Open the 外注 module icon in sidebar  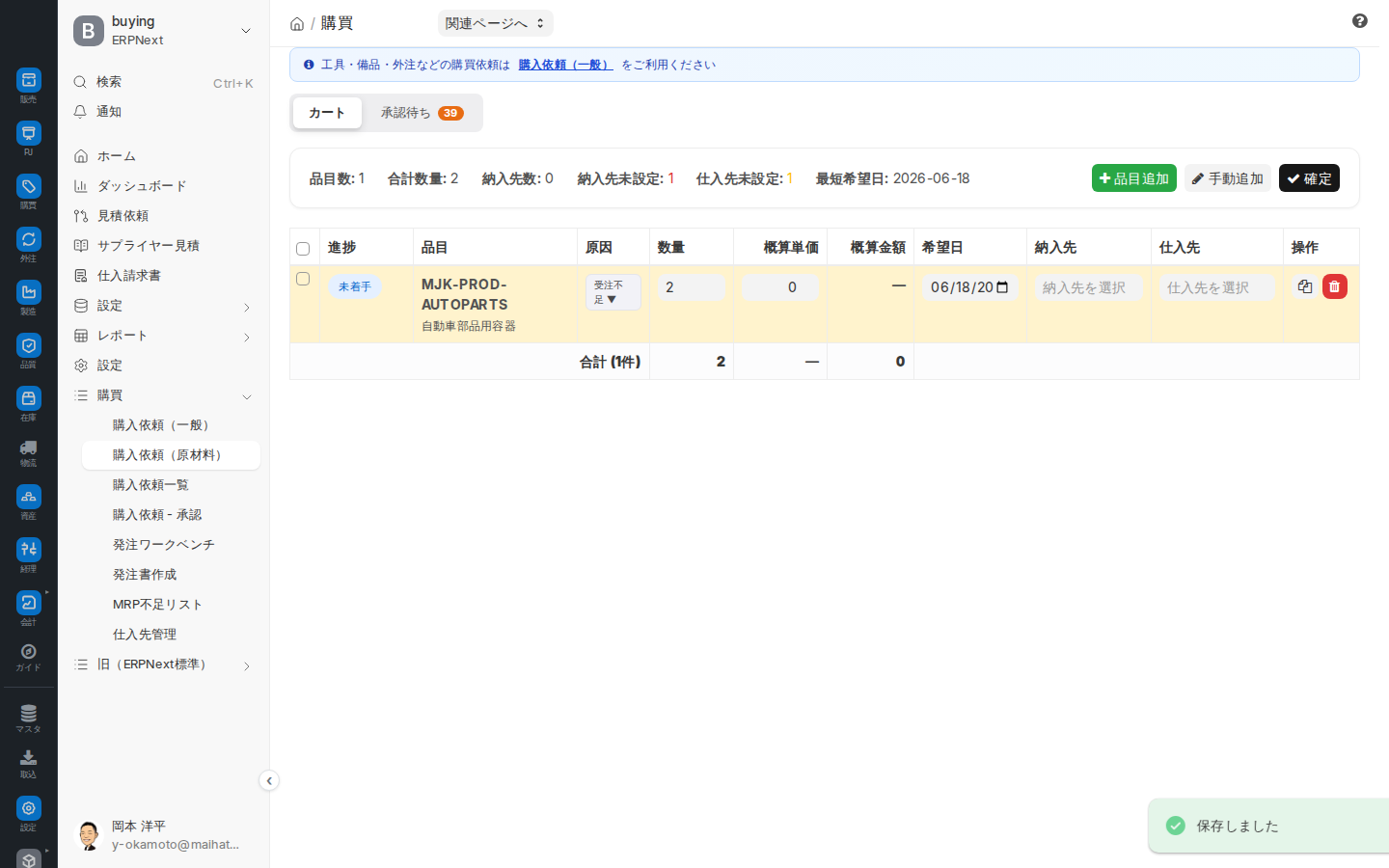pos(29,239)
